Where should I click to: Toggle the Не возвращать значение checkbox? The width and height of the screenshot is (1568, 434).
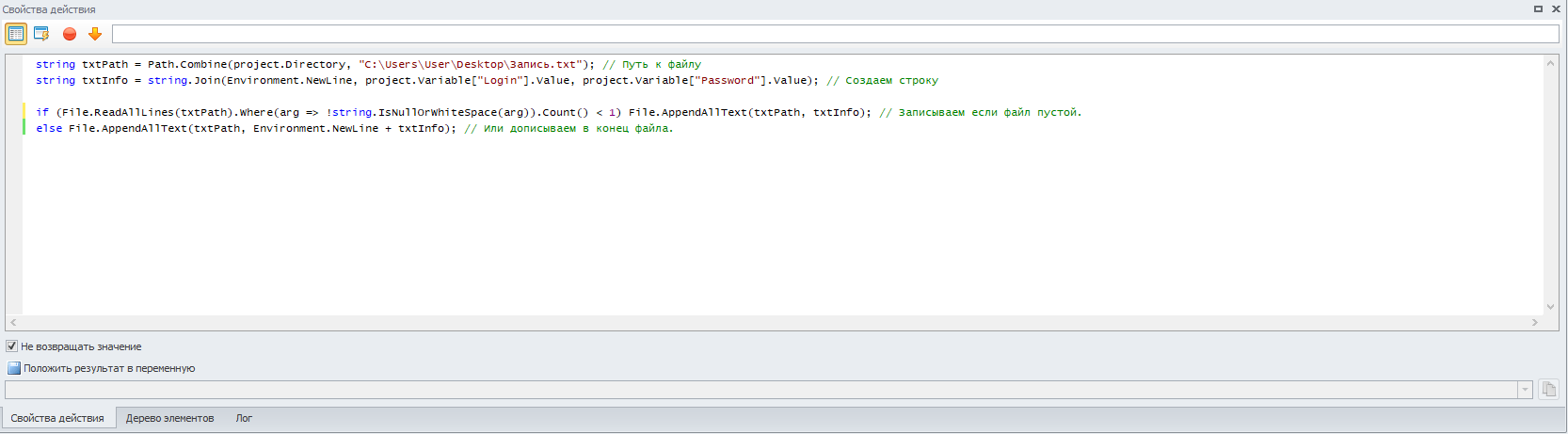pos(12,346)
